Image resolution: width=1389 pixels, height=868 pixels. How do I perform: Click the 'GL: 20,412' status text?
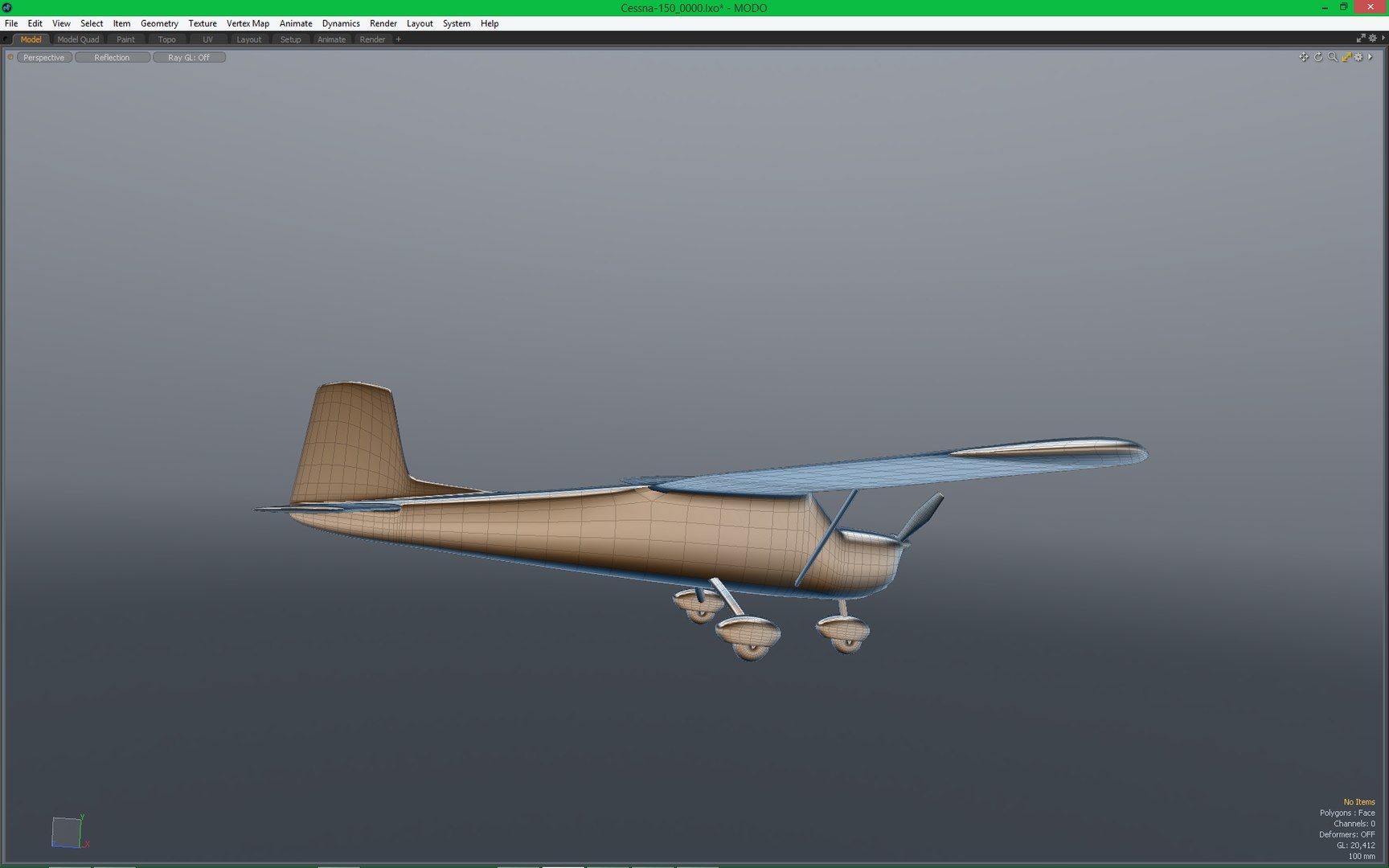click(x=1356, y=845)
